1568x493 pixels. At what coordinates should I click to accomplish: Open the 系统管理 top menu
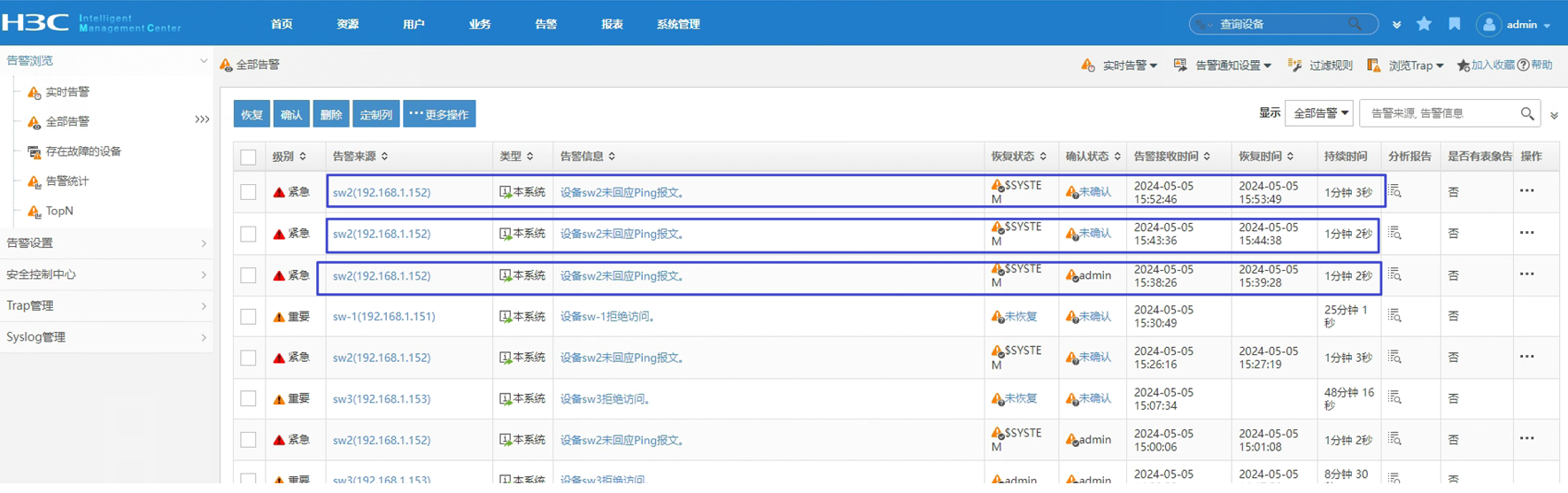click(x=678, y=24)
